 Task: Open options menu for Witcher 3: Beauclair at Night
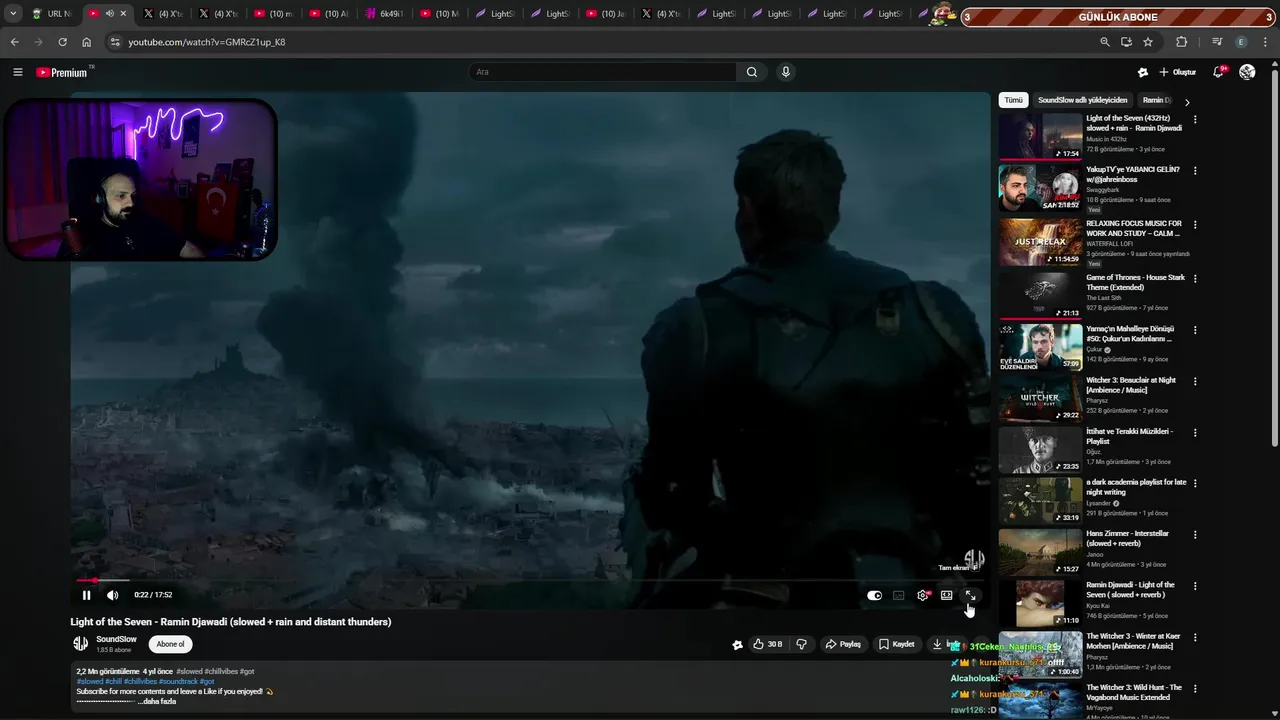[1195, 381]
